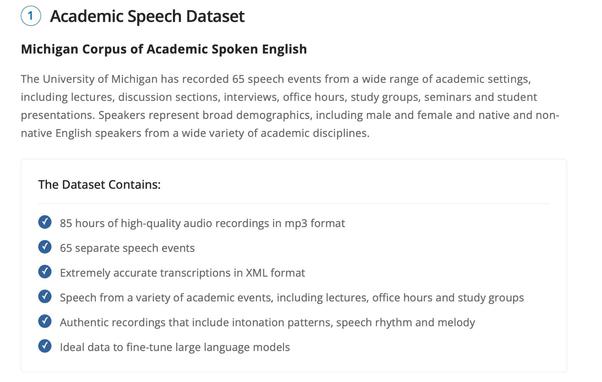
Task: Click the checkmark beside XML transcriptions item
Action: [x=45, y=271]
